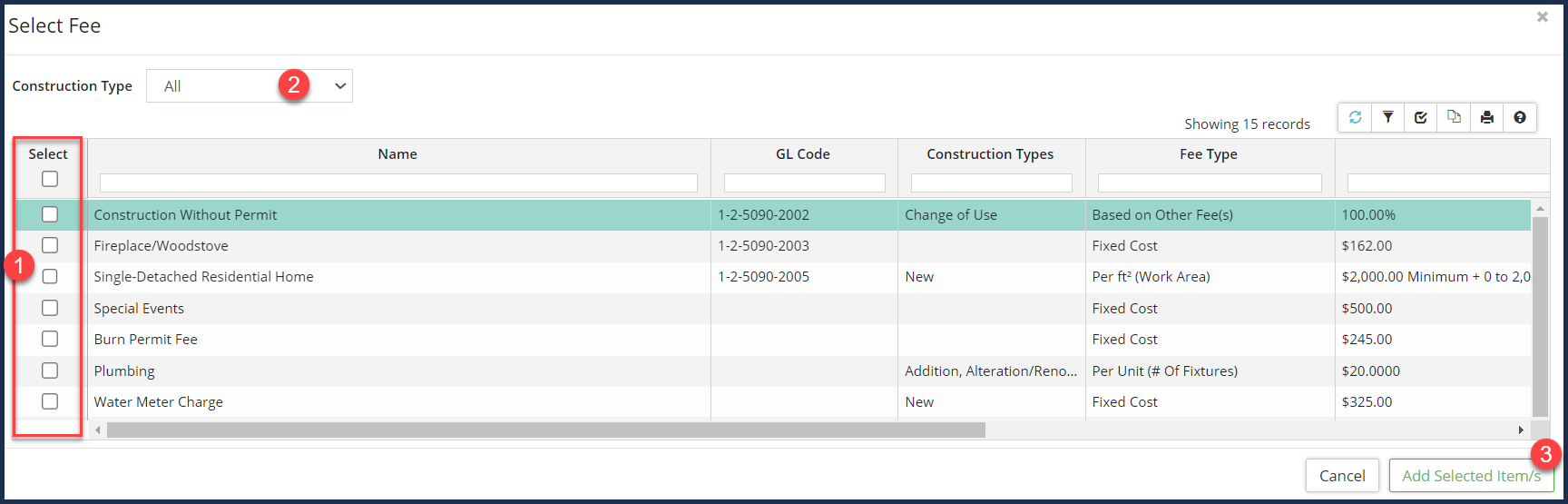Check the Burn Permit Fee row
Viewport: 1568px width, 504px height.
50,339
